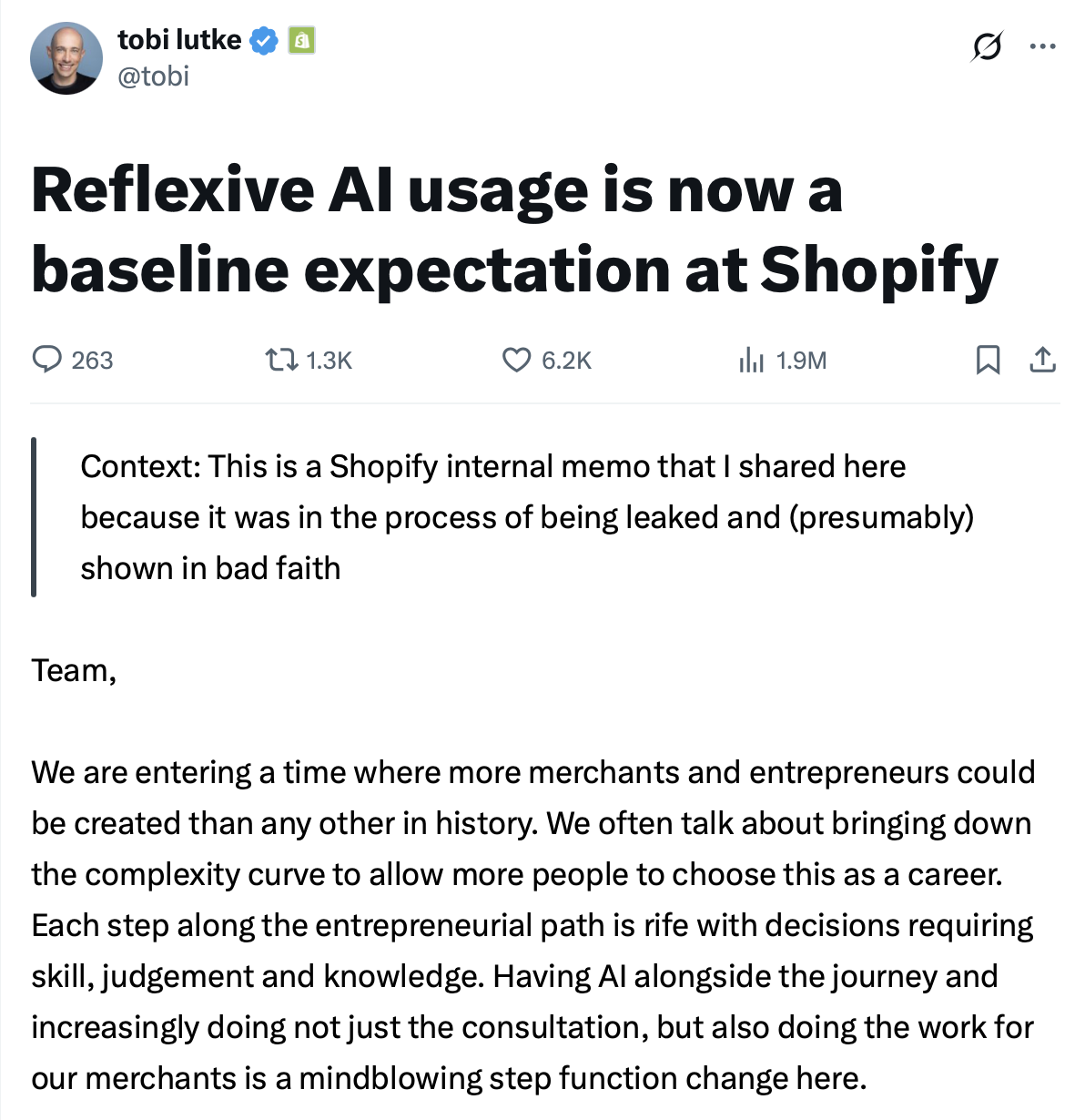The height and width of the screenshot is (1120, 1085).
Task: Click the share upload arrow icon
Action: tap(1042, 361)
